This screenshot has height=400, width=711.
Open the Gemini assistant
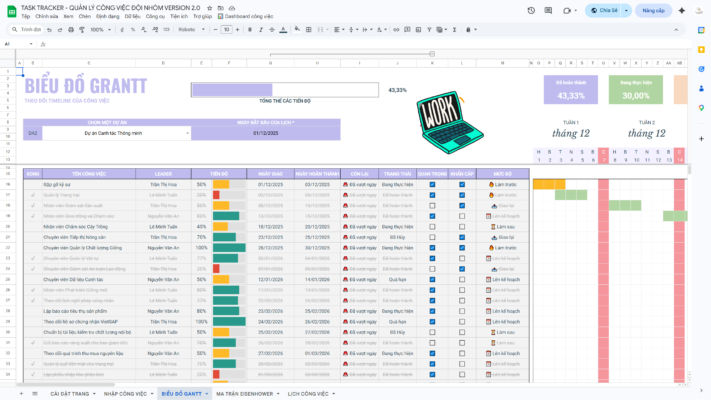[x=682, y=10]
